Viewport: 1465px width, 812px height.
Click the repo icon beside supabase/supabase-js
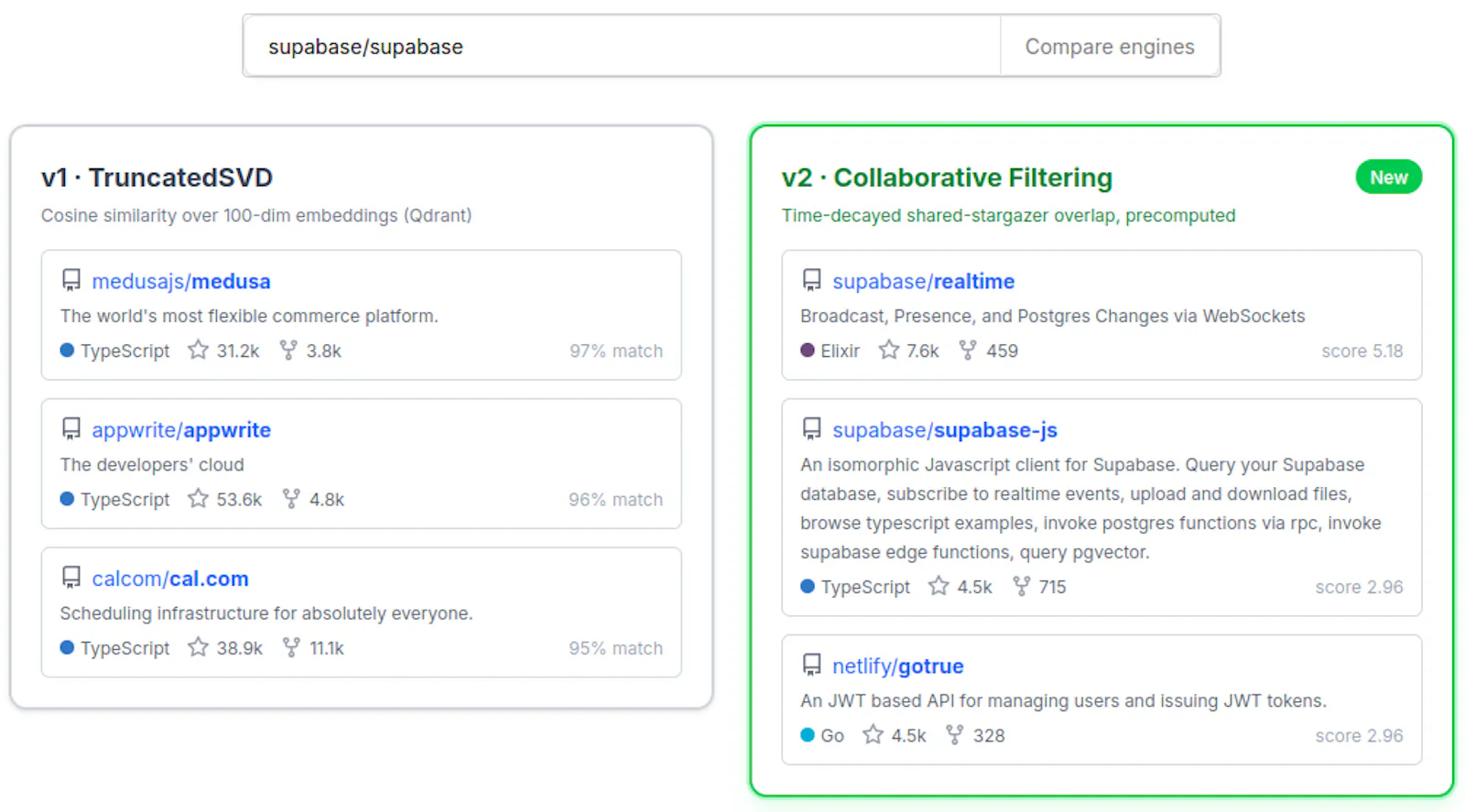coord(811,428)
